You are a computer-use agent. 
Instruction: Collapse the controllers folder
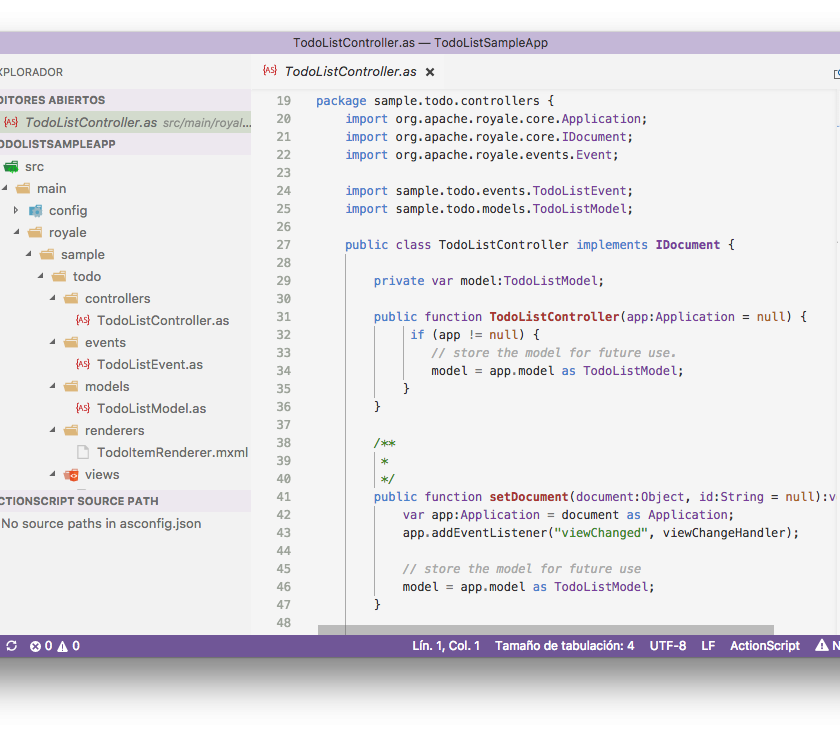click(52, 299)
